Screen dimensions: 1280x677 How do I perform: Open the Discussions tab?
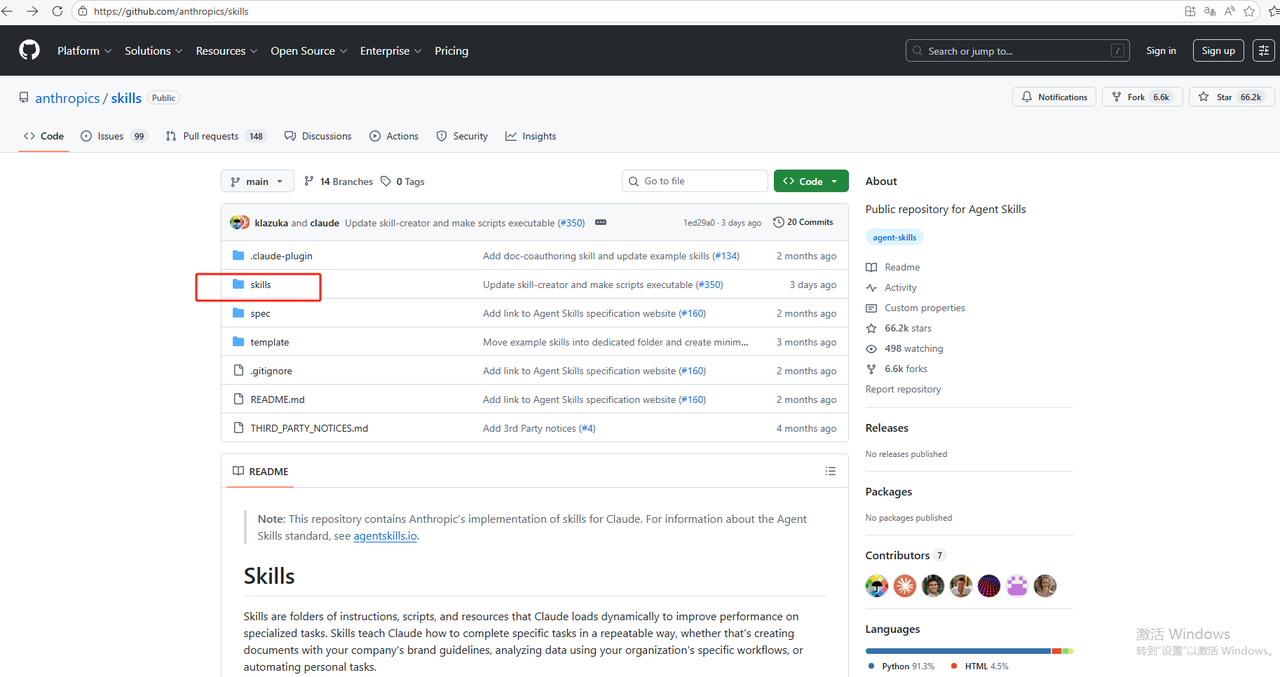318,136
